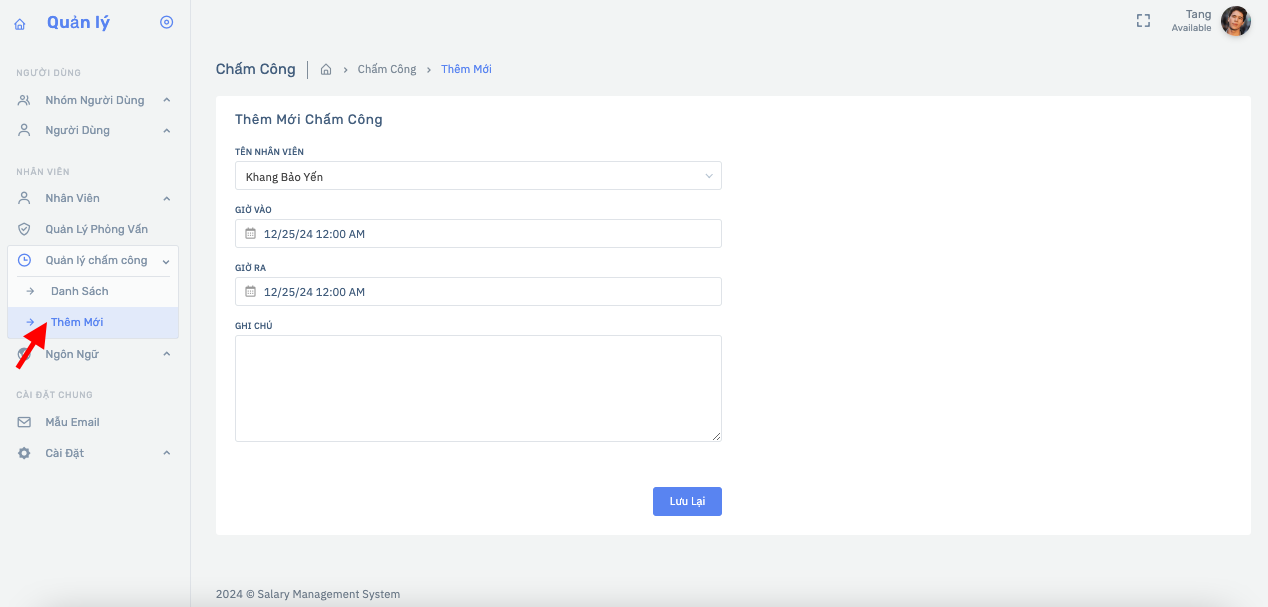Collapse the Quản lý chấm công menu
Image resolution: width=1268 pixels, height=607 pixels.
point(167,261)
